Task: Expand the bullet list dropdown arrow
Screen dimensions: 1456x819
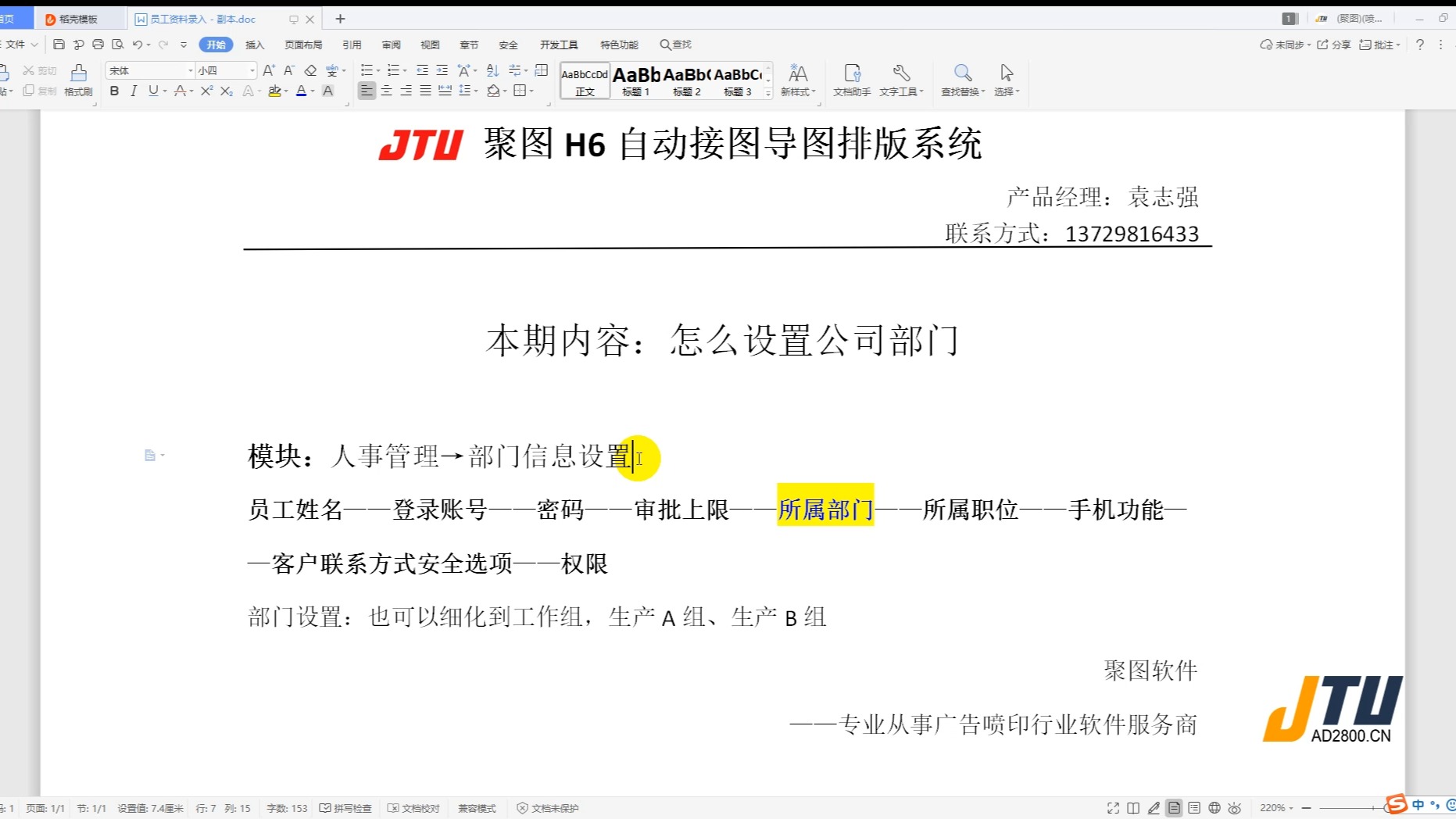Action: click(378, 70)
